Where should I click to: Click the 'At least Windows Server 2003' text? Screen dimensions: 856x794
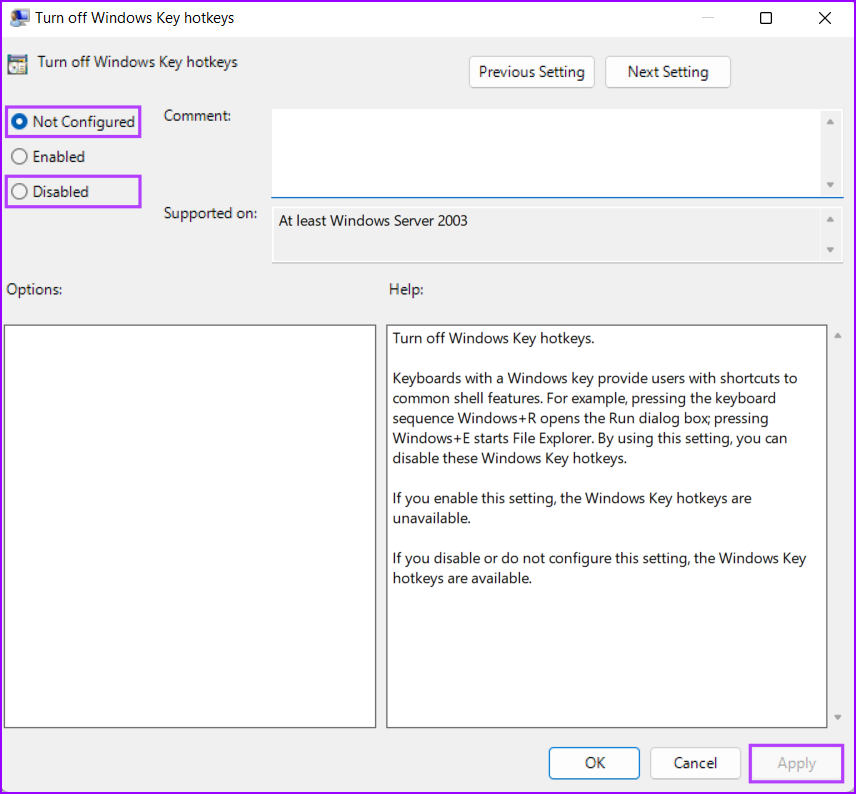pos(373,221)
